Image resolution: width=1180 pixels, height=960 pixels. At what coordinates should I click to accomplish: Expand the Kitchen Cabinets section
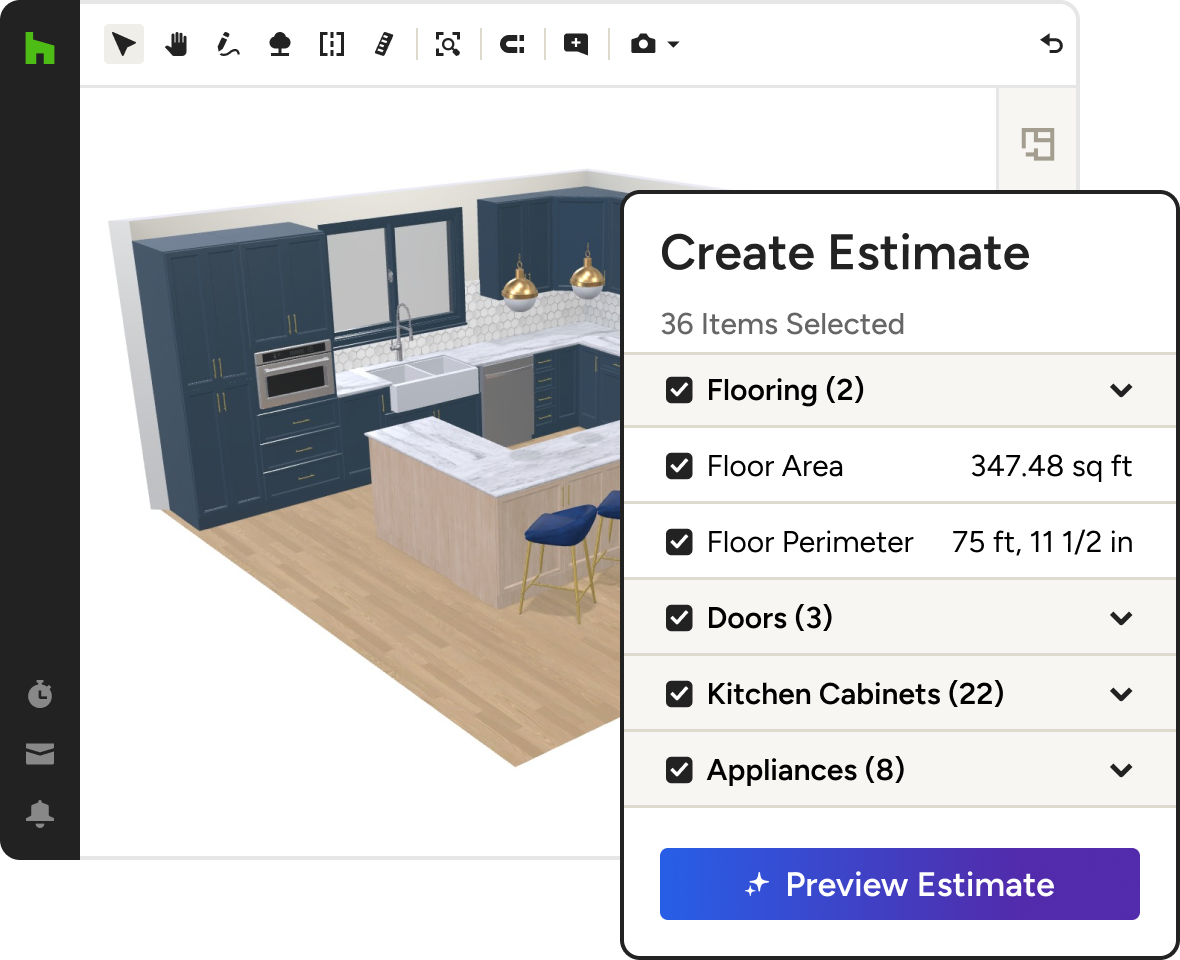click(1121, 694)
